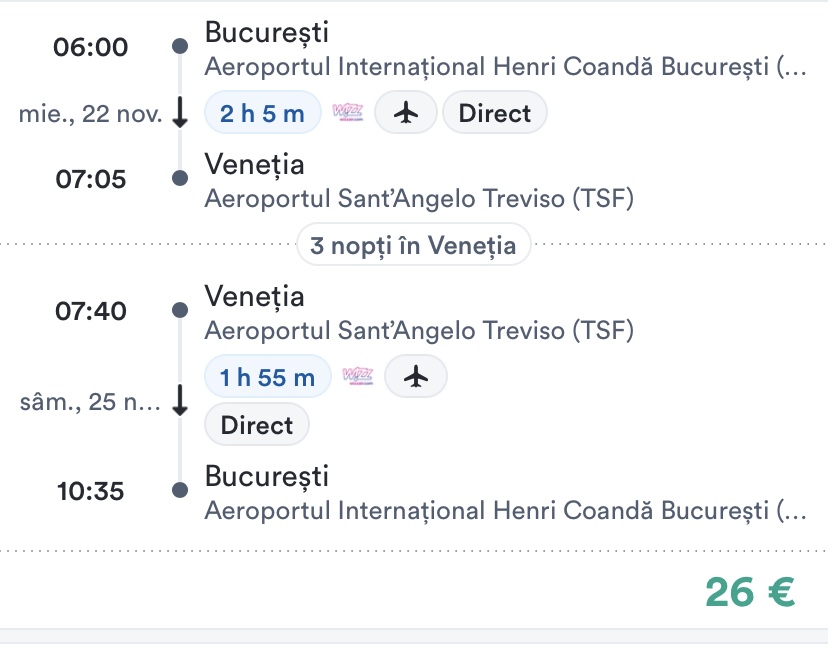Click Aeroportul Sant'Angelo Treviso outbound arrival text

click(x=418, y=198)
